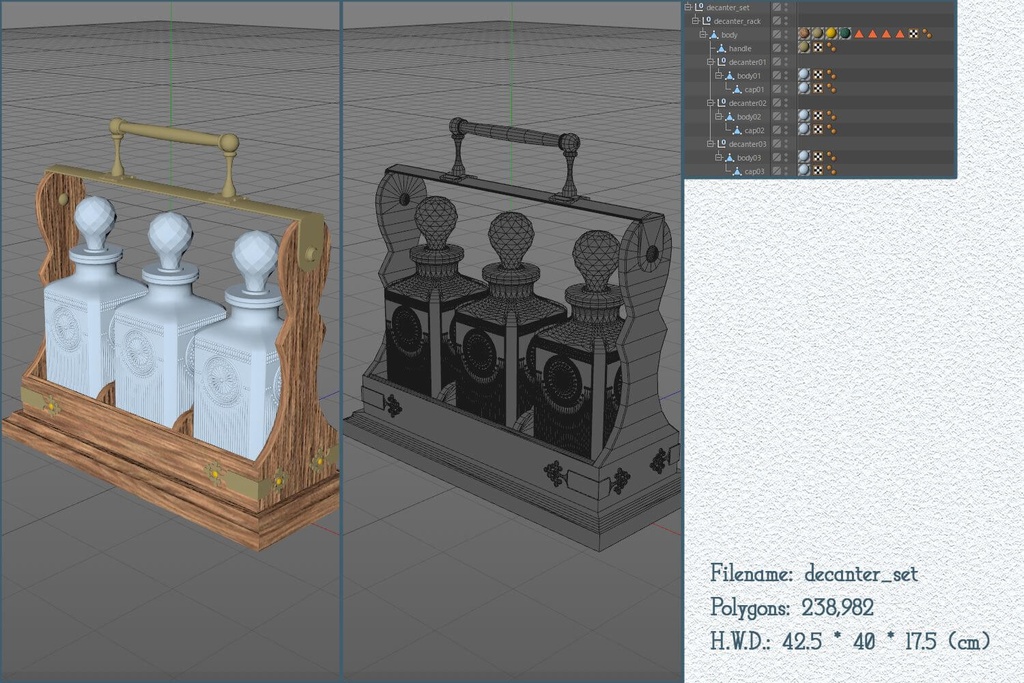Toggle visibility dots for body01
Viewport: 1024px width, 683px height.
click(786, 75)
